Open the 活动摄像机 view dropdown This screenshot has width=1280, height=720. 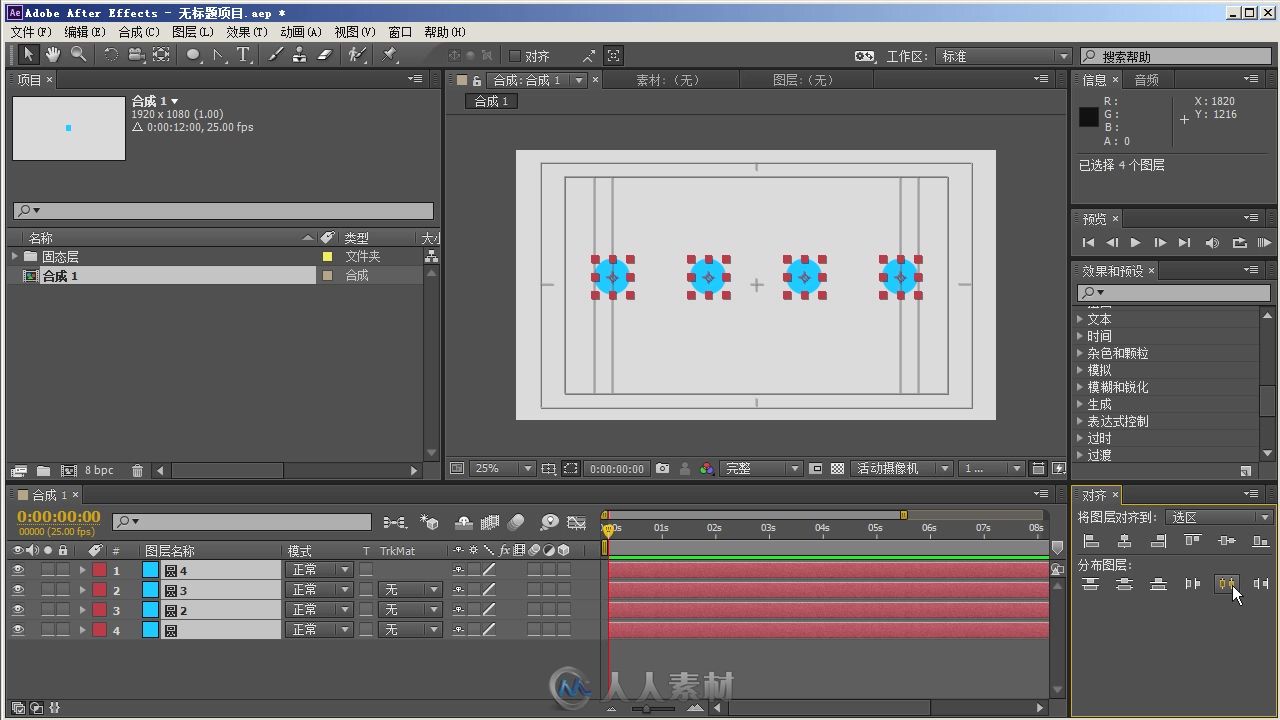[x=901, y=468]
